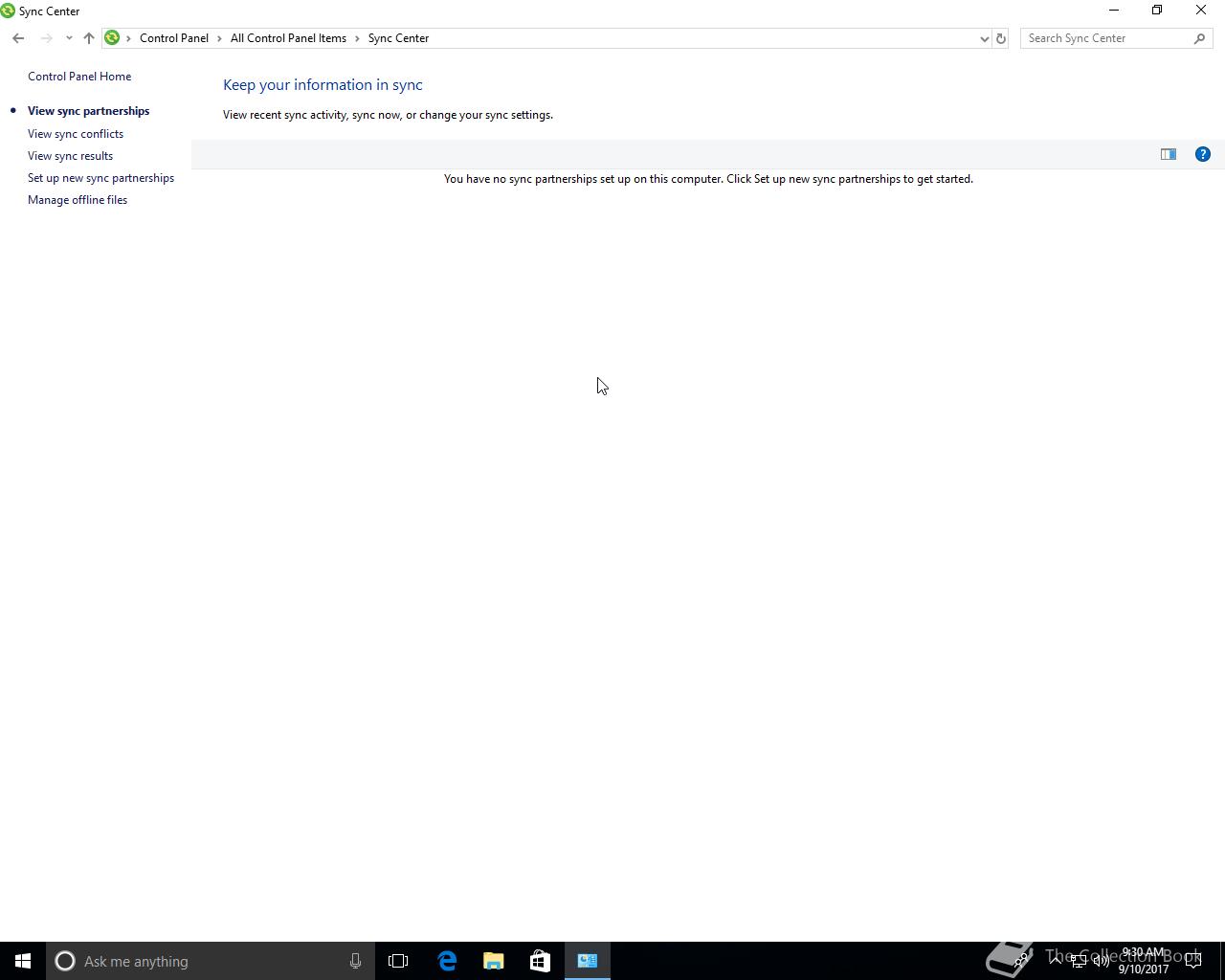Image resolution: width=1225 pixels, height=980 pixels.
Task: Open View sync results
Action: click(x=70, y=156)
